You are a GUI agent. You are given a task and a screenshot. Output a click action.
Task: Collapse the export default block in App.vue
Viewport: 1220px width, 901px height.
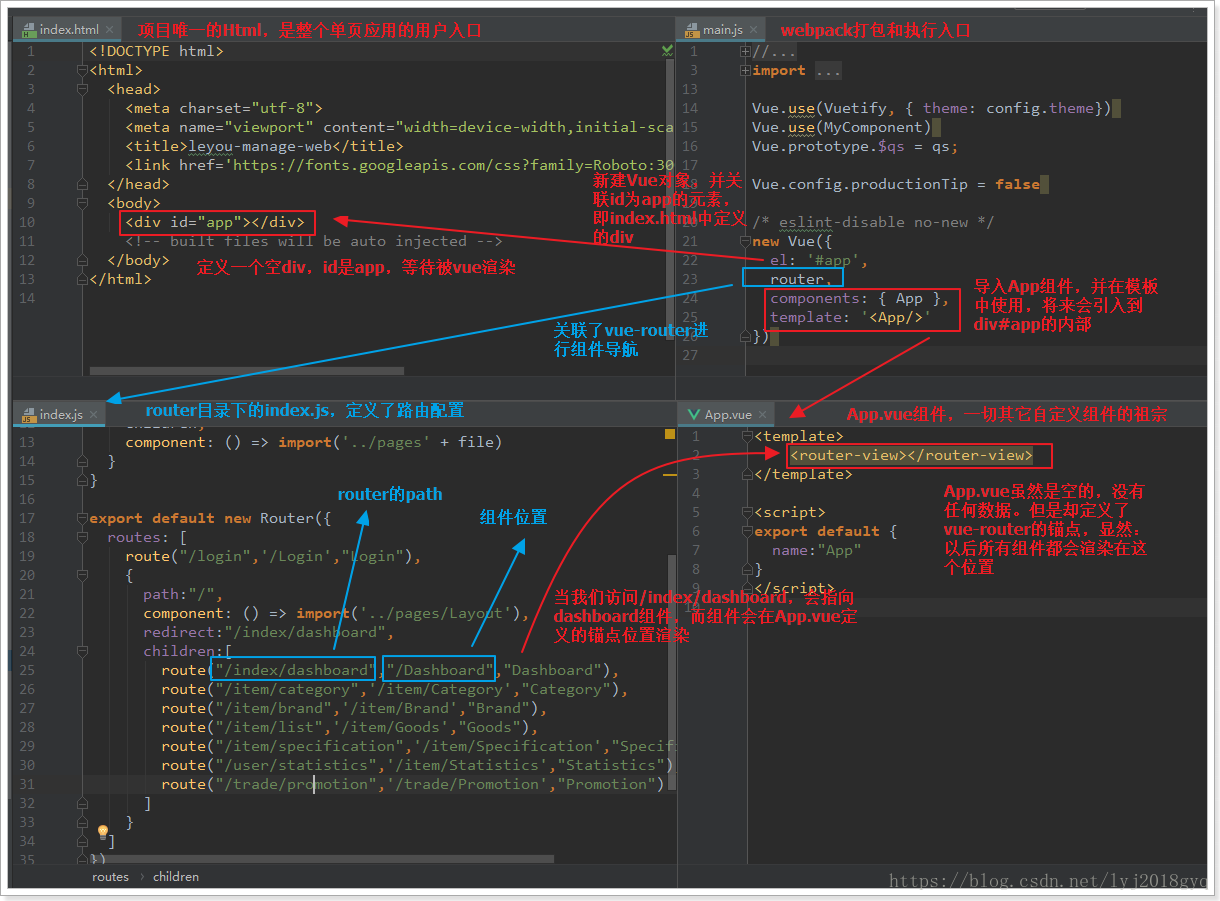click(748, 531)
